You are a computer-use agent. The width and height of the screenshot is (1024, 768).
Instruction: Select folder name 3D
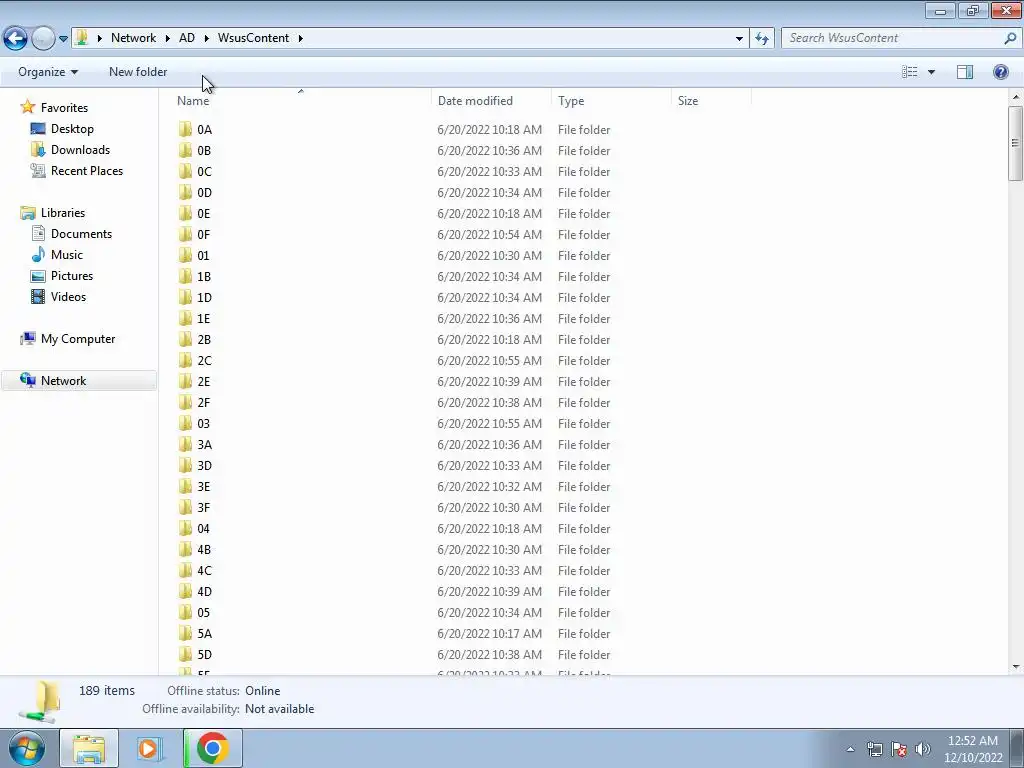(204, 466)
